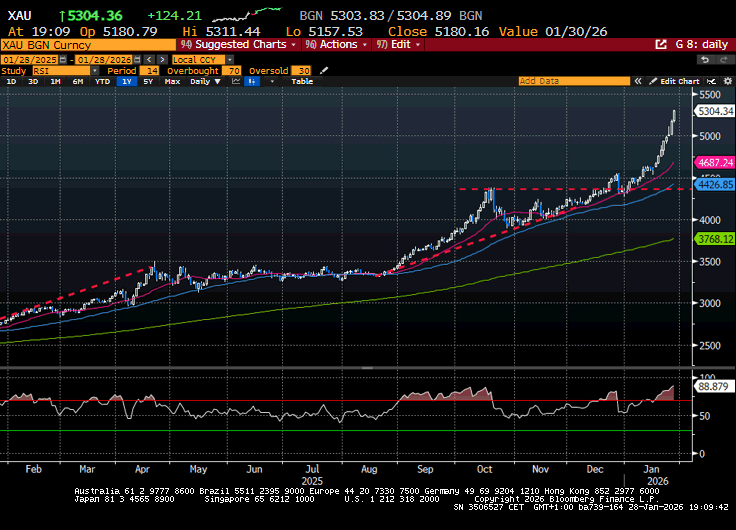The width and height of the screenshot is (736, 530).
Task: Click the pop-out chart window icon
Action: (x=661, y=45)
